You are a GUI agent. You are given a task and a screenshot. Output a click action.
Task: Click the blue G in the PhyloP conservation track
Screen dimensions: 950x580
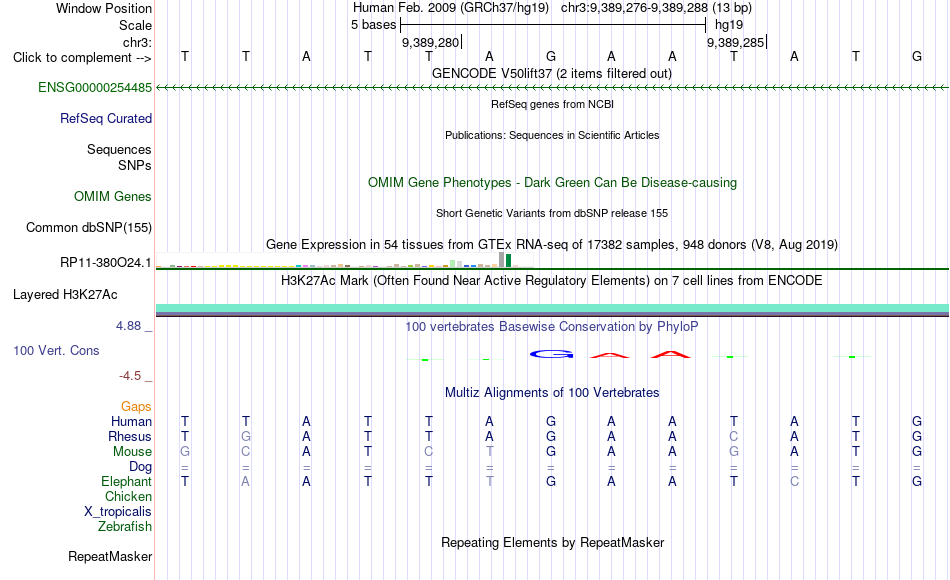tap(551, 354)
